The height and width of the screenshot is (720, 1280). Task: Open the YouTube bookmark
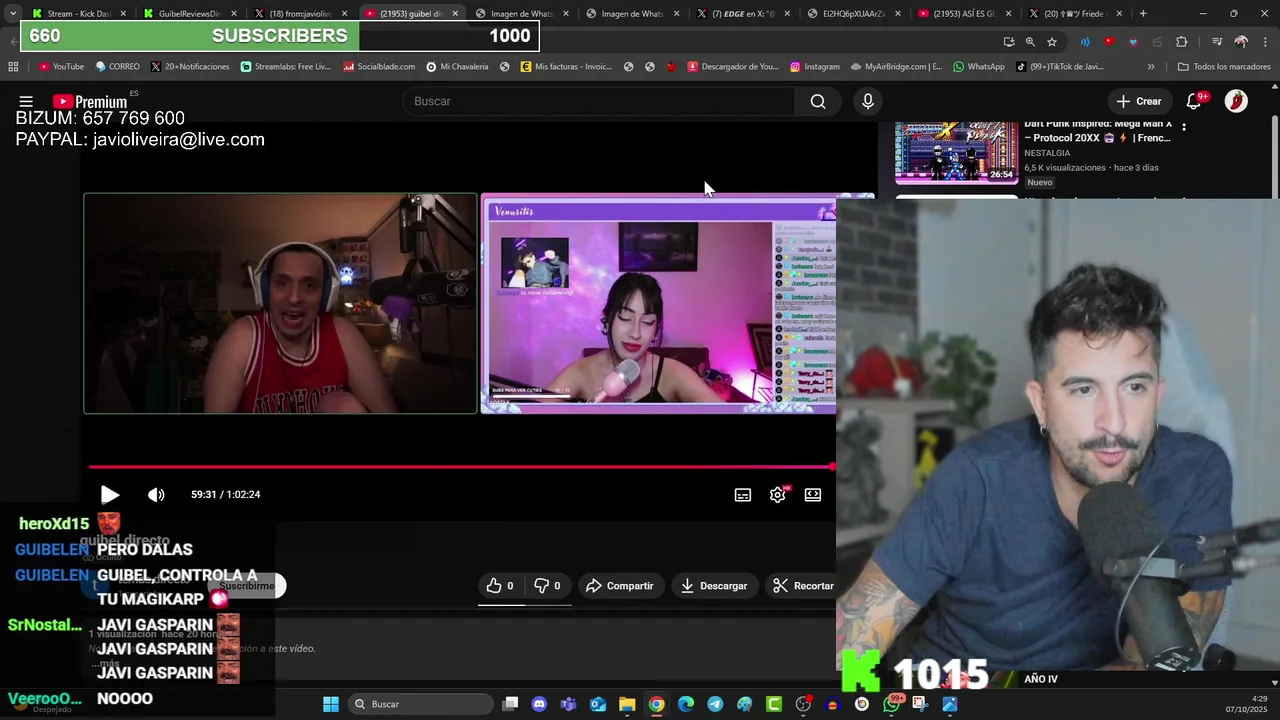pos(61,67)
